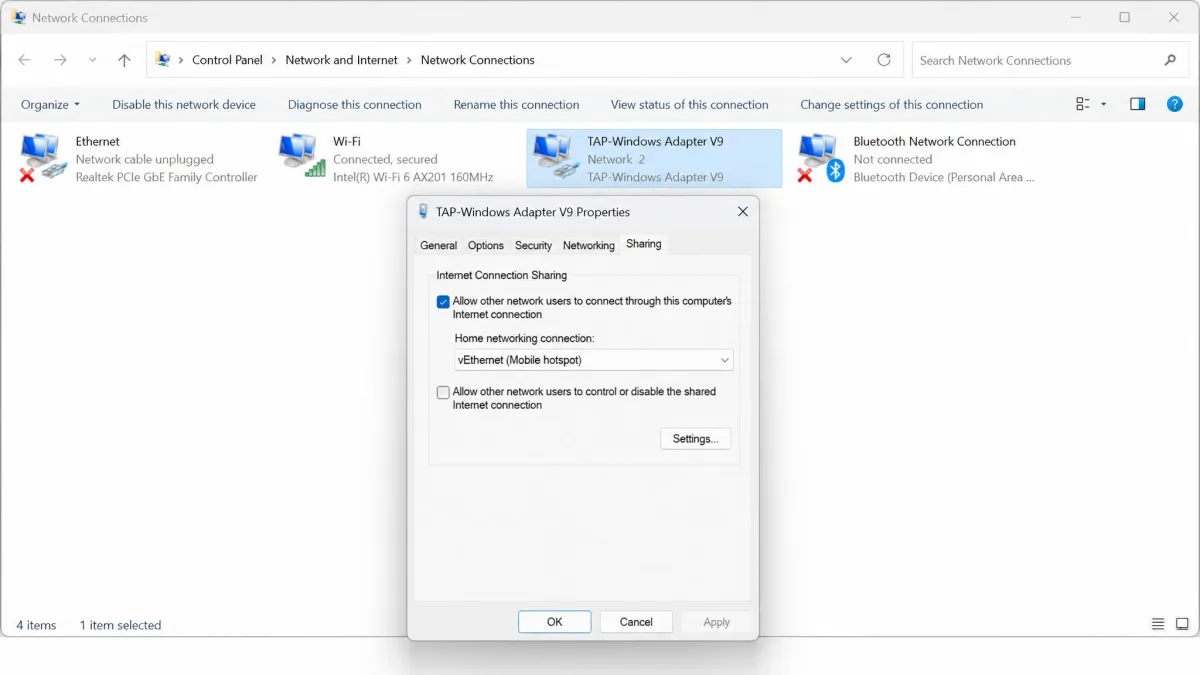This screenshot has width=1200, height=675.
Task: Click "Connected, secured" status text
Action: (x=385, y=159)
